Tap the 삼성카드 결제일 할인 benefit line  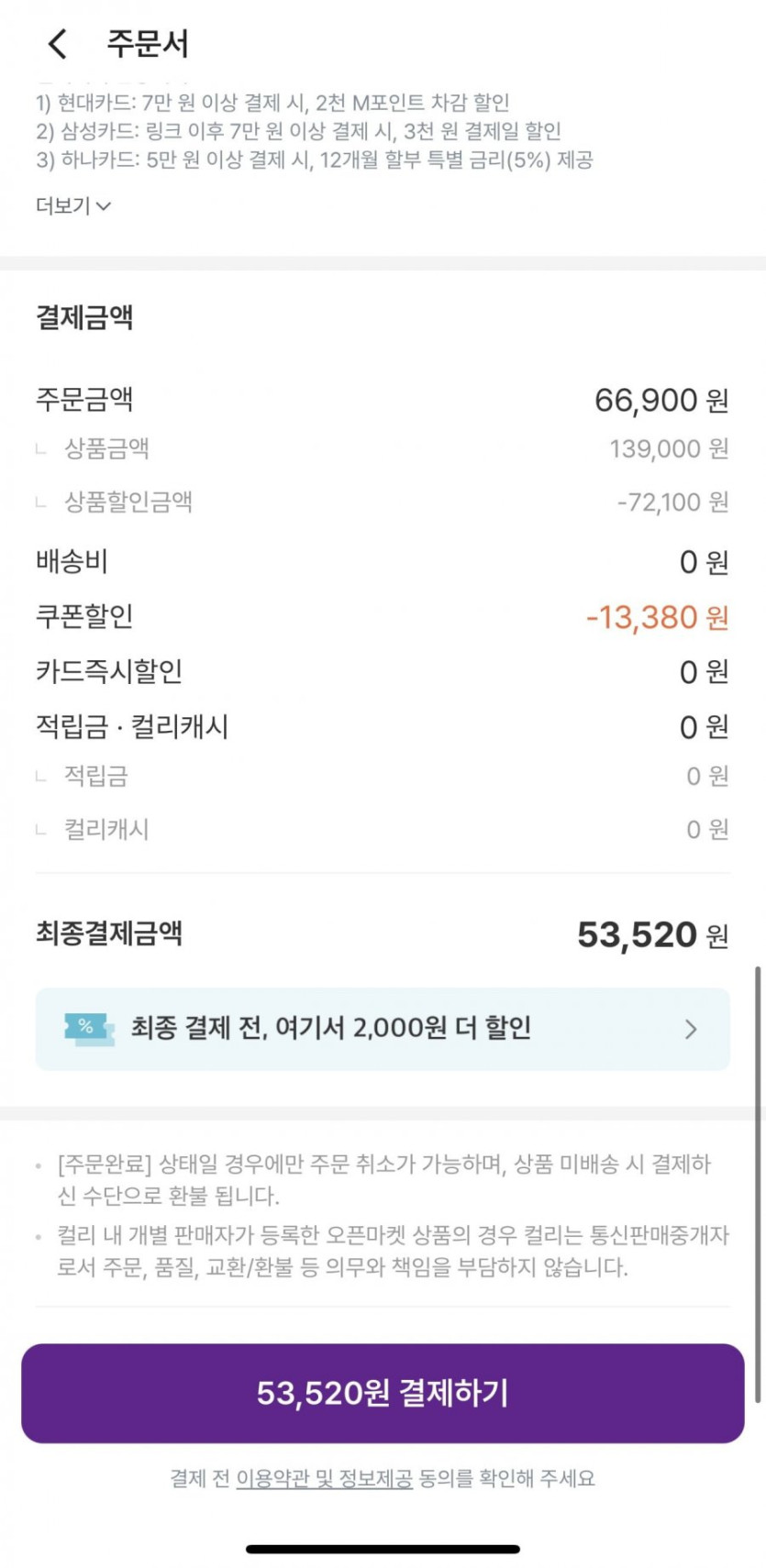[x=298, y=131]
